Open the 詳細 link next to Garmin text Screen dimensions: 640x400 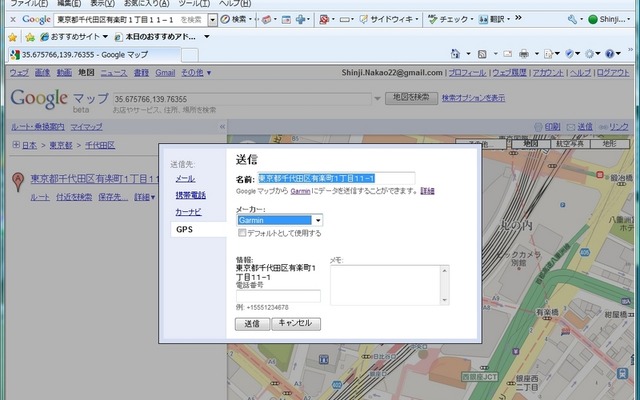[x=427, y=191]
